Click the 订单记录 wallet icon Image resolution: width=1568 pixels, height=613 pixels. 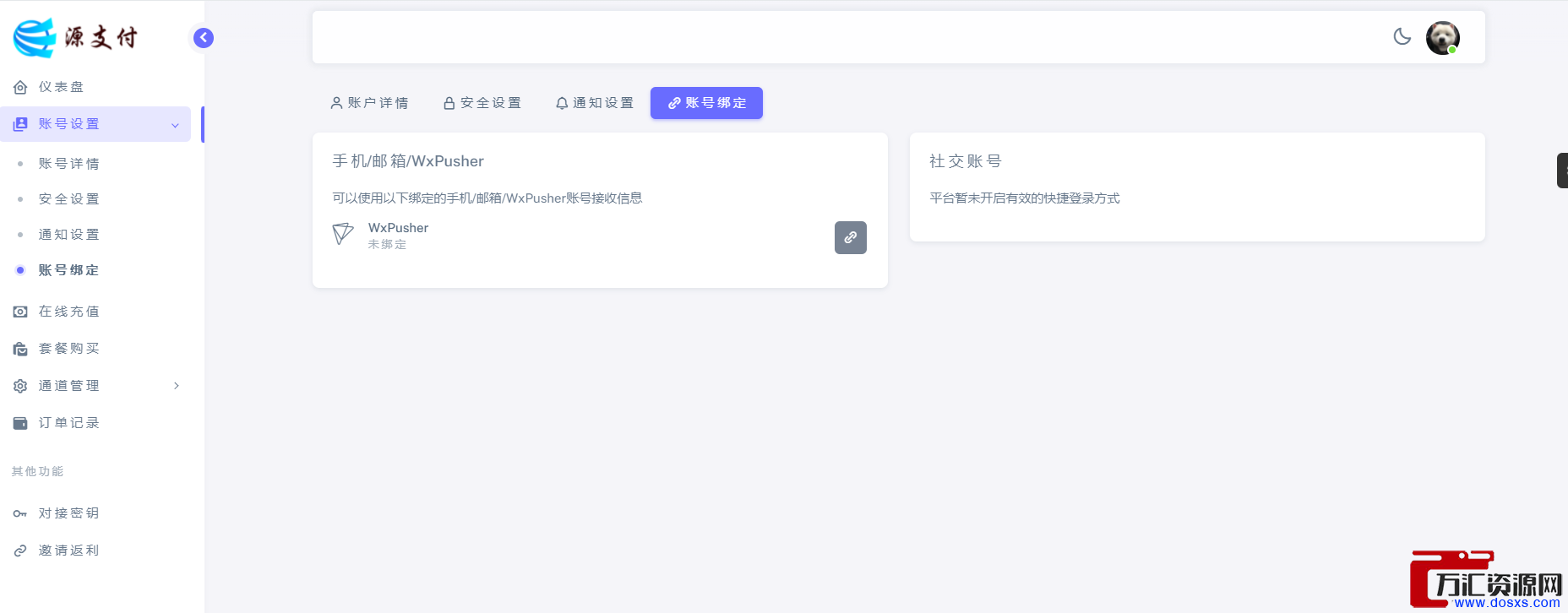pyautogui.click(x=20, y=423)
